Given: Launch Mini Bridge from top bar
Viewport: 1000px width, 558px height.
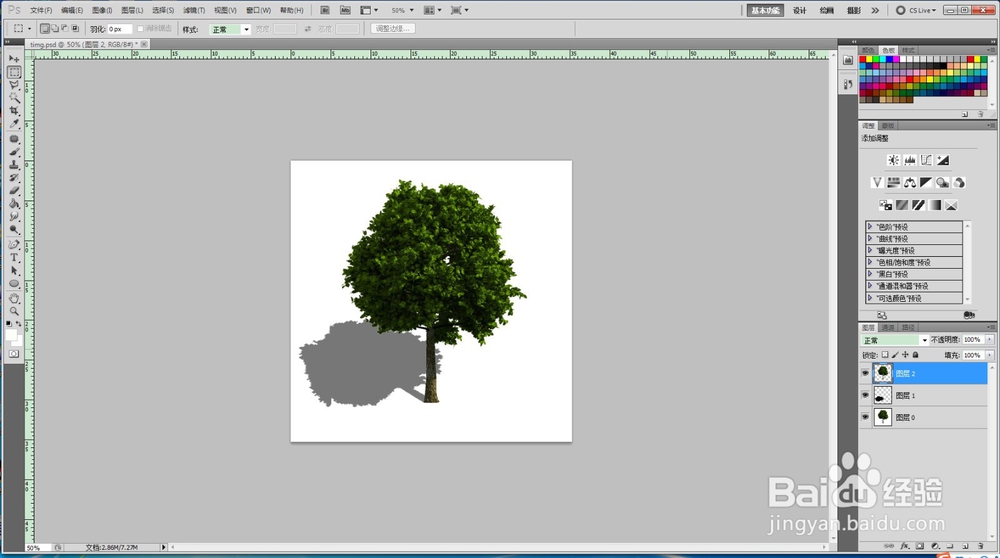Looking at the screenshot, I should tap(345, 10).
